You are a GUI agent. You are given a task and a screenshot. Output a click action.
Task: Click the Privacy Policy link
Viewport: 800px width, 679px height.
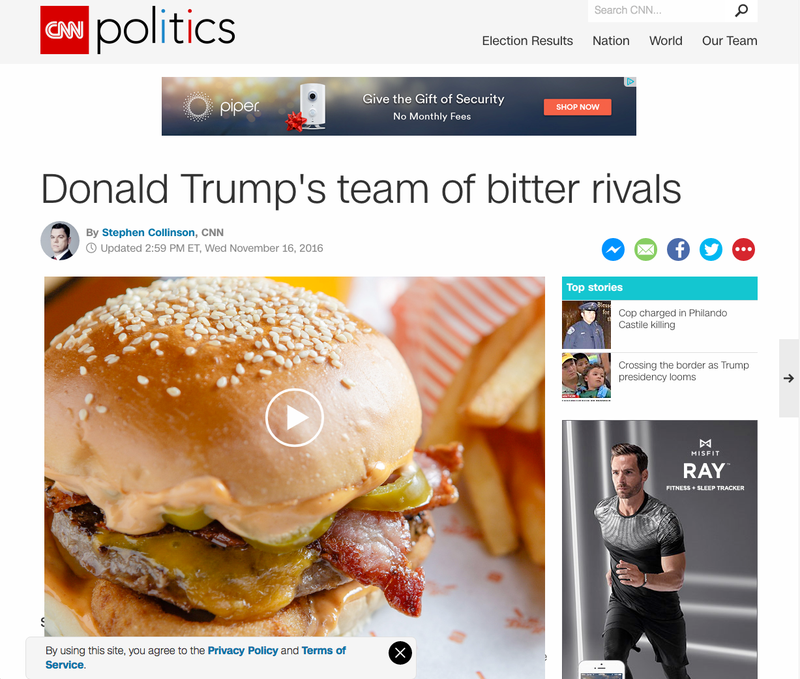click(243, 650)
